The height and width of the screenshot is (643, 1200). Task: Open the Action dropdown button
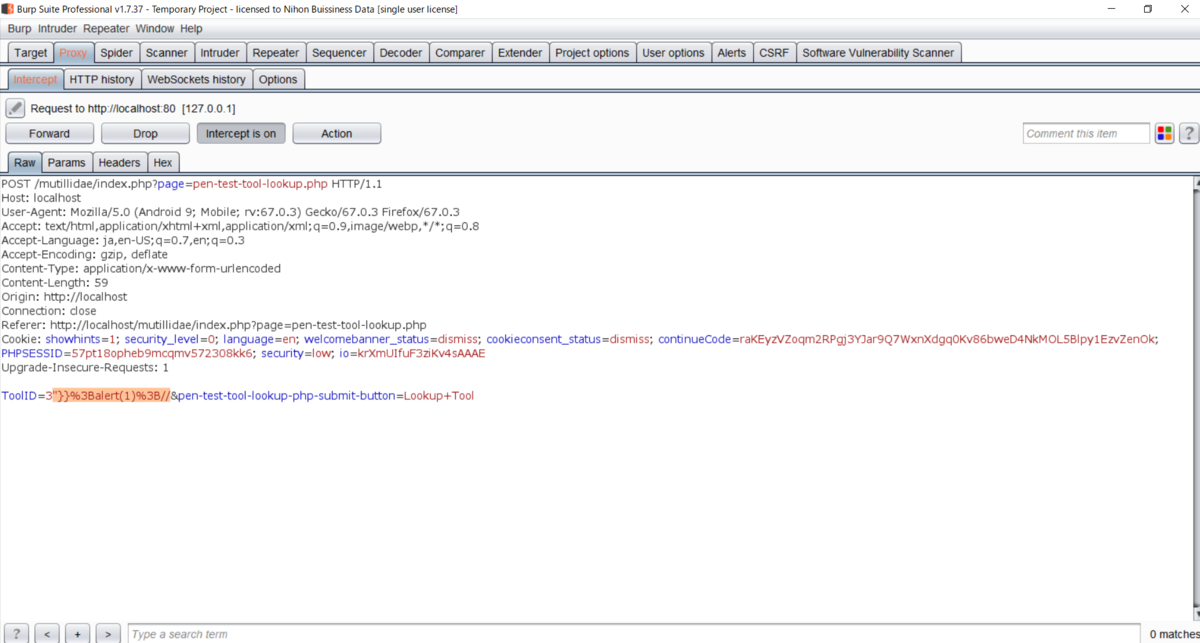pyautogui.click(x=337, y=133)
